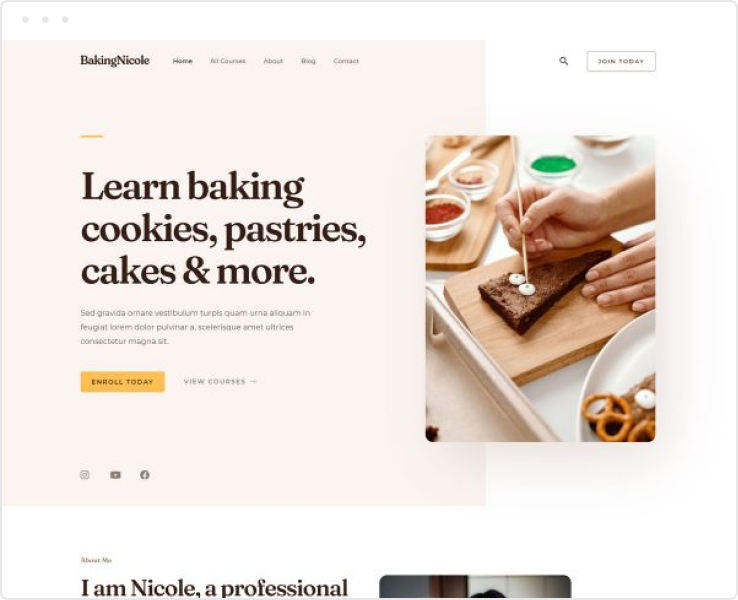The width and height of the screenshot is (738, 600).
Task: Open the Facebook page icon
Action: [x=145, y=475]
